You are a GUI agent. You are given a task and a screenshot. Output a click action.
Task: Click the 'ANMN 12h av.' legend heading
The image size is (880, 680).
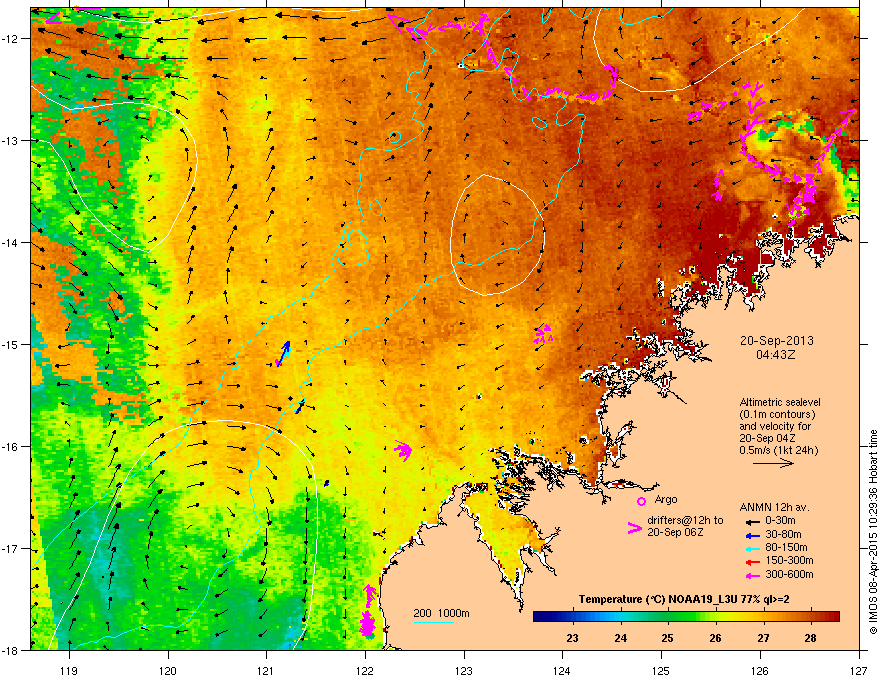click(774, 507)
